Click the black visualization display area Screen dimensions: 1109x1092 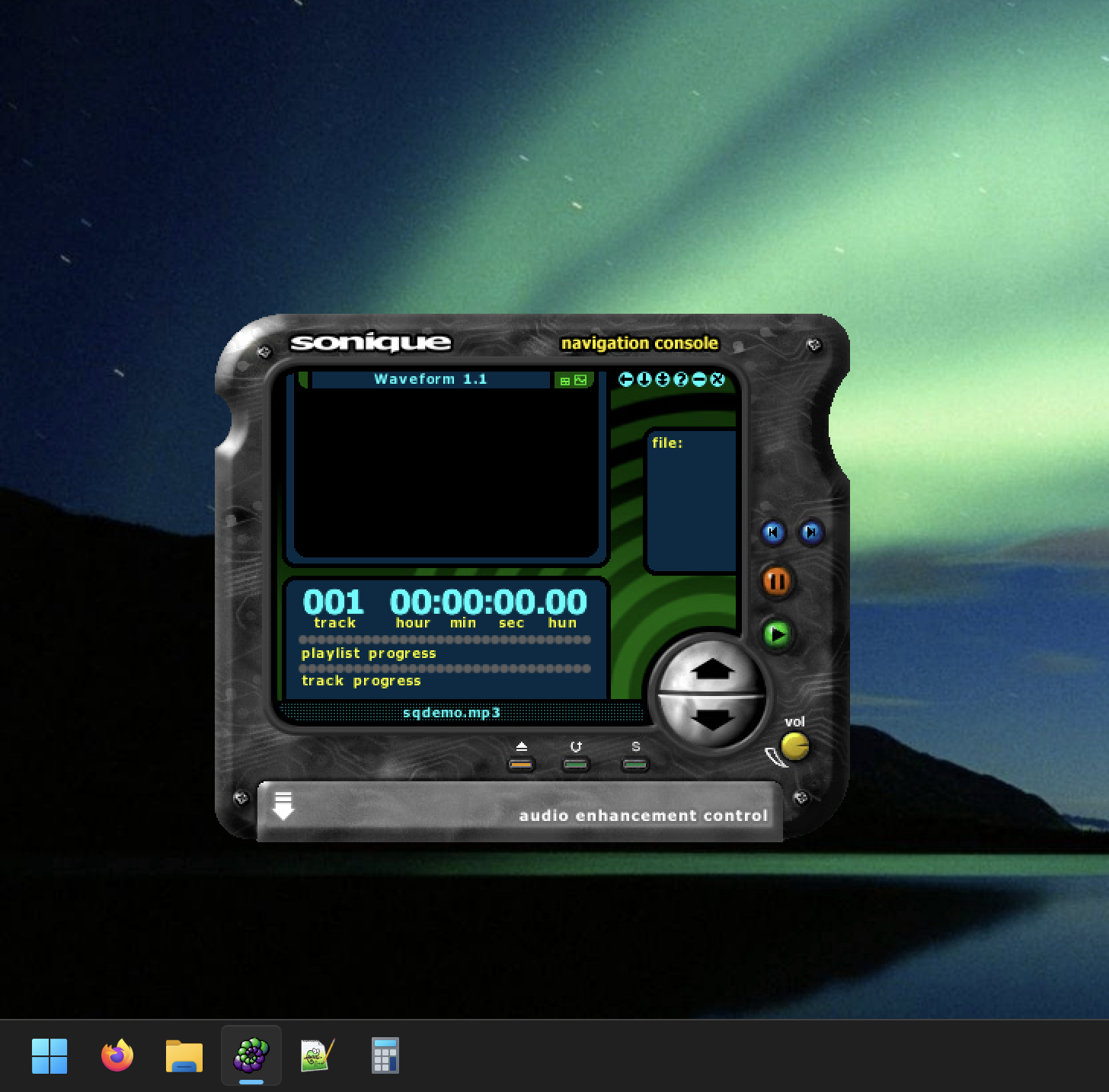coord(446,473)
